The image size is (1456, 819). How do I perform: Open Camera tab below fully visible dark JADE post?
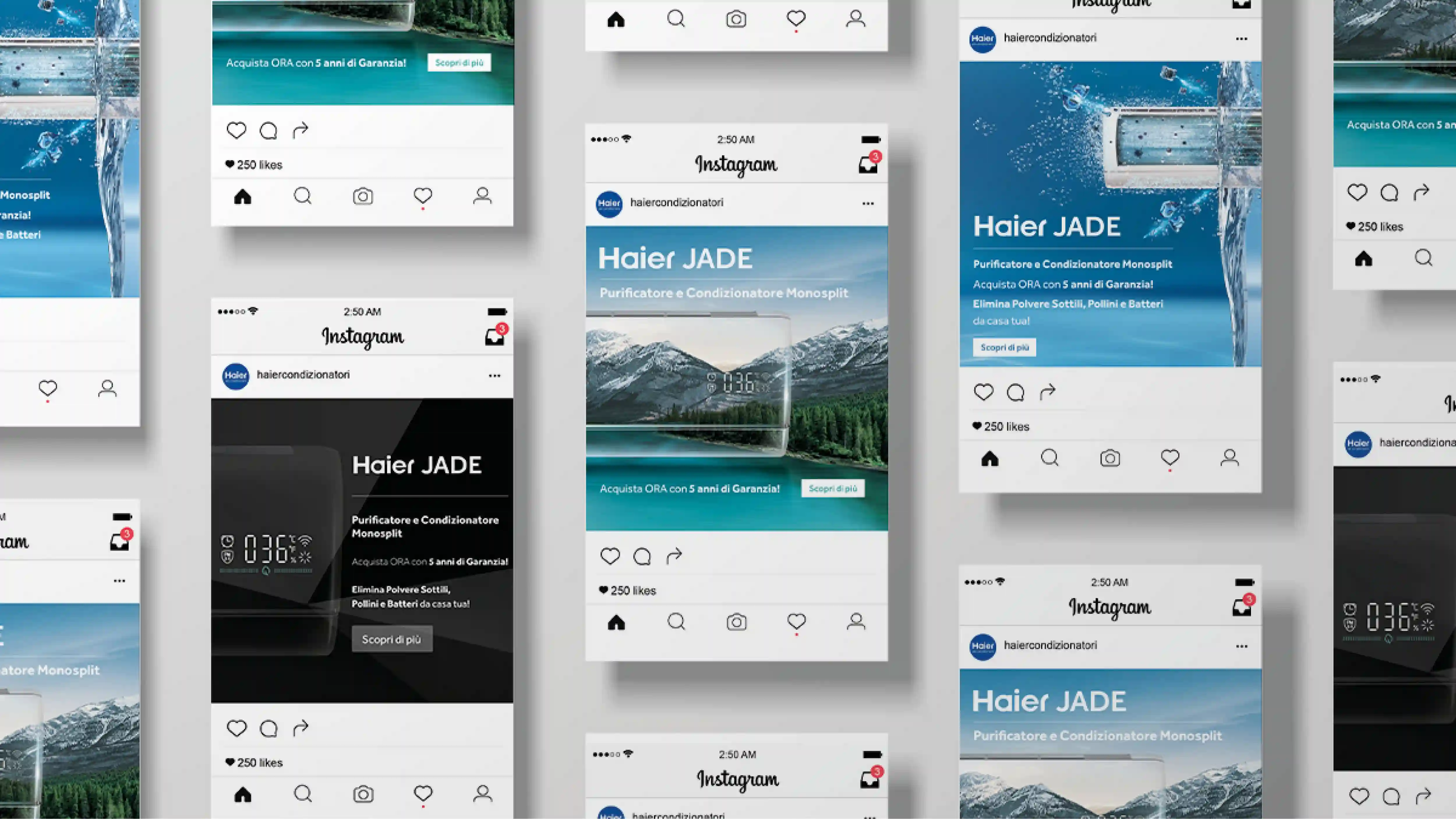363,795
